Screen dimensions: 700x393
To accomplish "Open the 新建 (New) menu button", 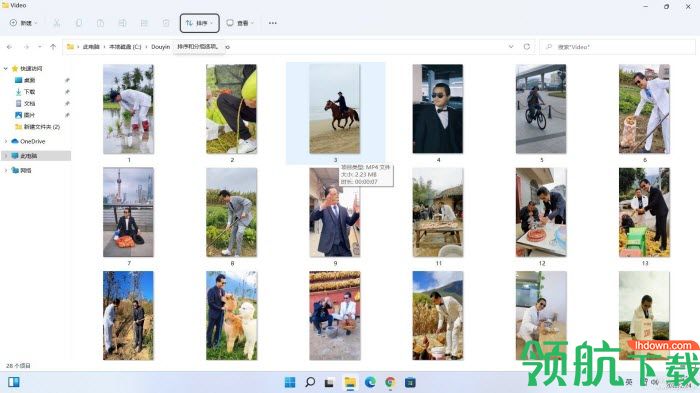I will [23, 23].
